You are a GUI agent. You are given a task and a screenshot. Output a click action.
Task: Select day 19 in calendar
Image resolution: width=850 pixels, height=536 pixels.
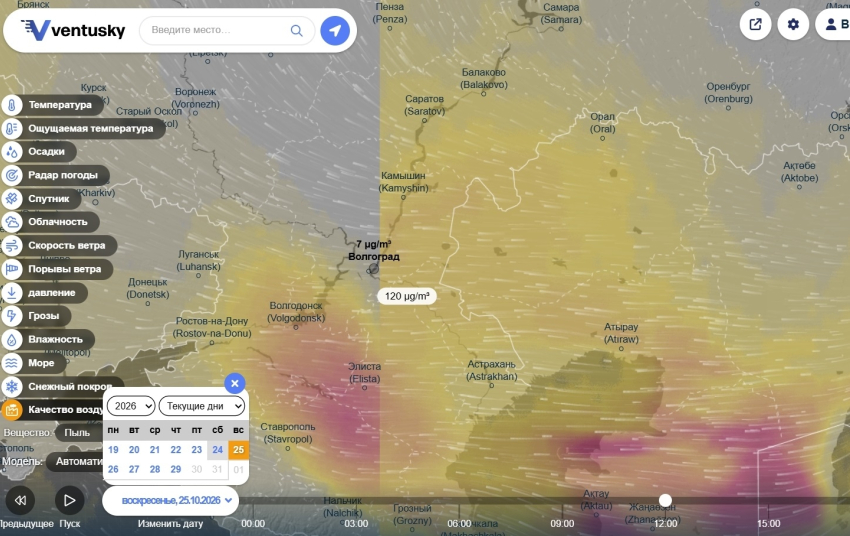tap(113, 450)
